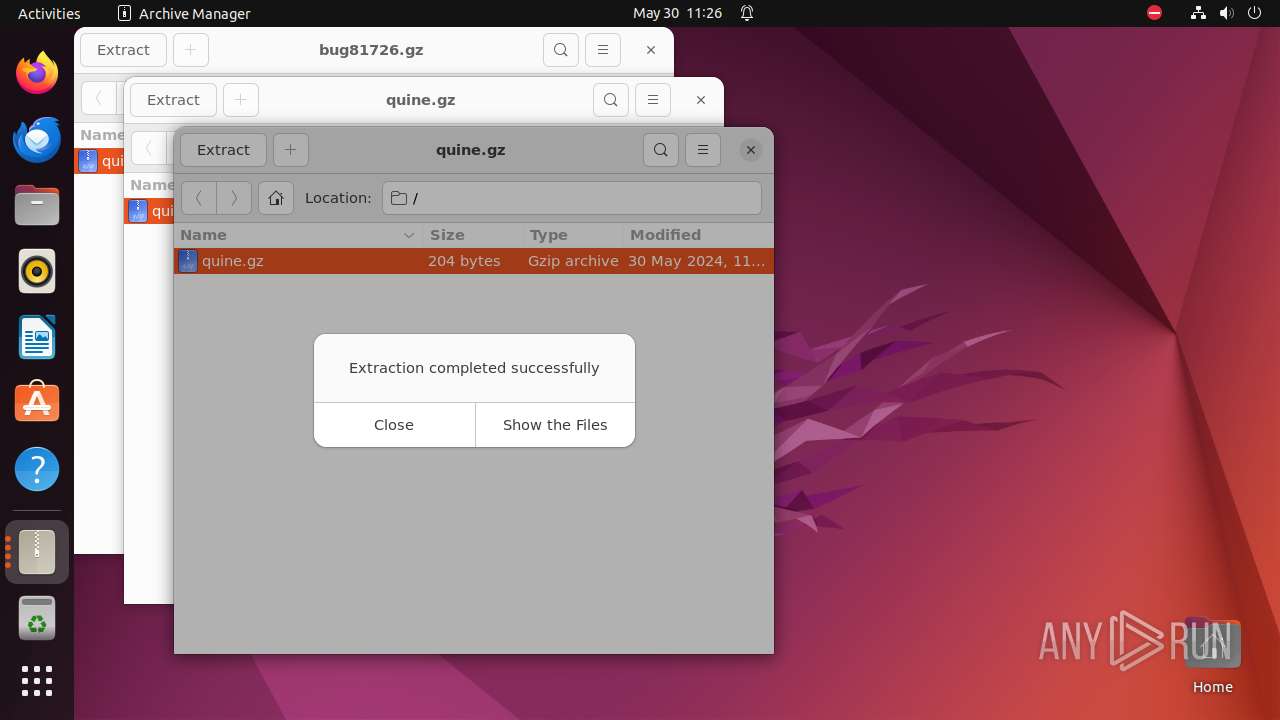Add files button in front quine.gz window
The image size is (1280, 720).
290,150
